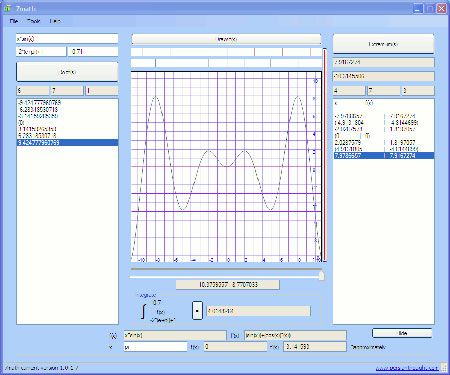
Task: Select the -6.28318530718 row in the left list
Action: tap(67, 109)
